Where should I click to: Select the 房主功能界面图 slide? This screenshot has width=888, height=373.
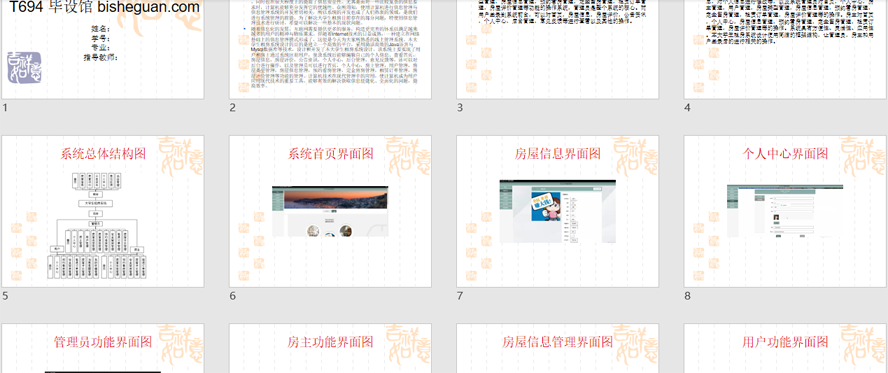click(x=330, y=348)
